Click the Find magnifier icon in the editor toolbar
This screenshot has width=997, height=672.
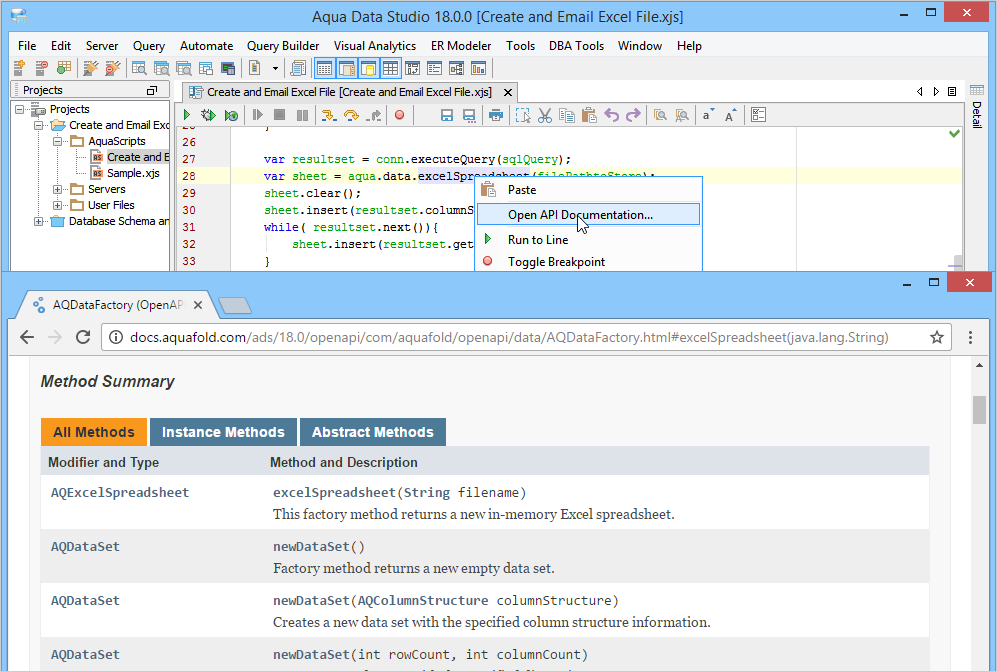[x=660, y=115]
